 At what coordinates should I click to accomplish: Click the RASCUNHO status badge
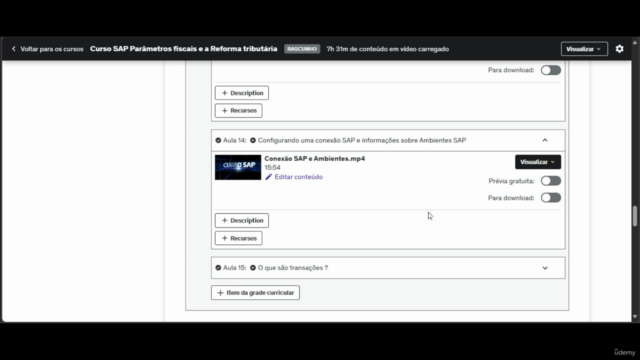(302, 49)
